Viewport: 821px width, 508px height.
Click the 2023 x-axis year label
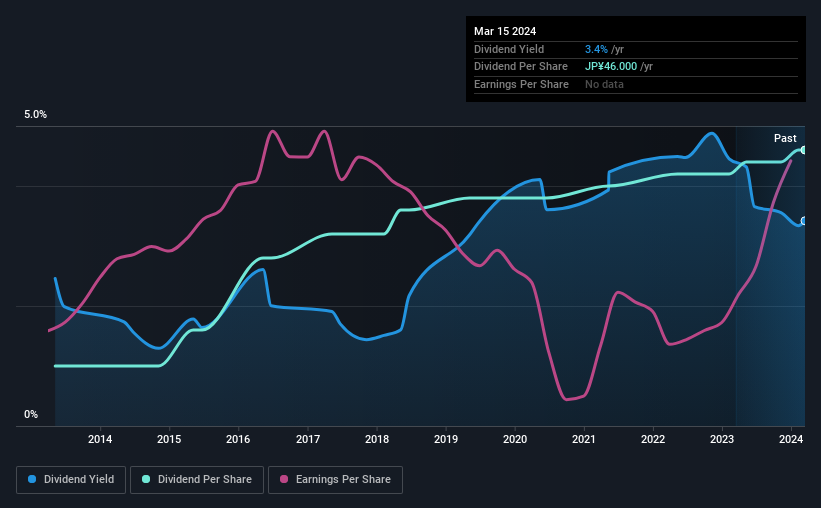pos(722,439)
